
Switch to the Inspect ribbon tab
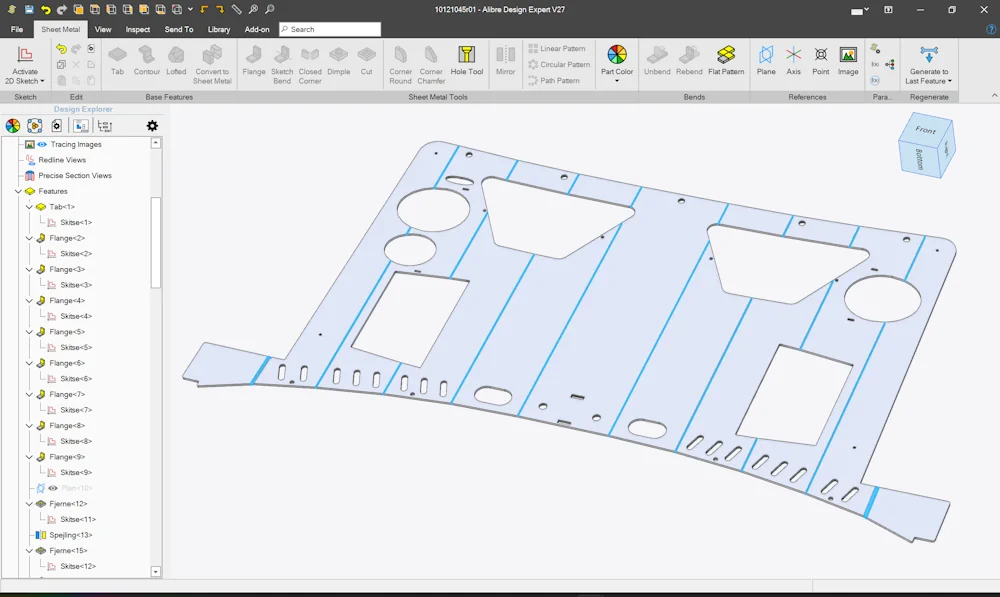point(138,29)
